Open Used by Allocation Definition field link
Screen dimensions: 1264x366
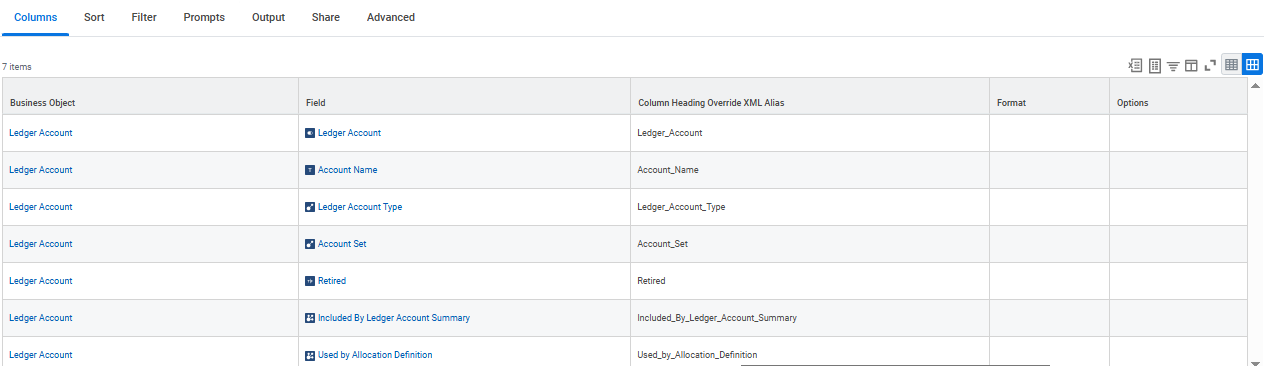pyautogui.click(x=375, y=355)
